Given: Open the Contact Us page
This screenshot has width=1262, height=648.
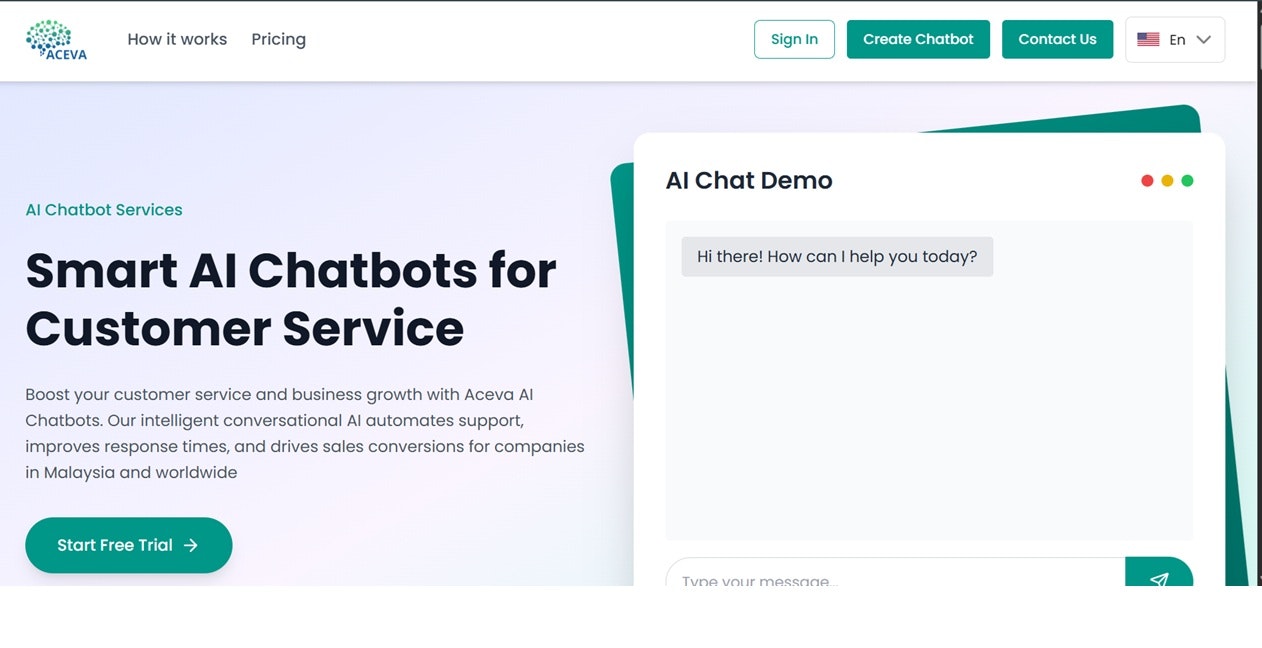Looking at the screenshot, I should [x=1057, y=39].
